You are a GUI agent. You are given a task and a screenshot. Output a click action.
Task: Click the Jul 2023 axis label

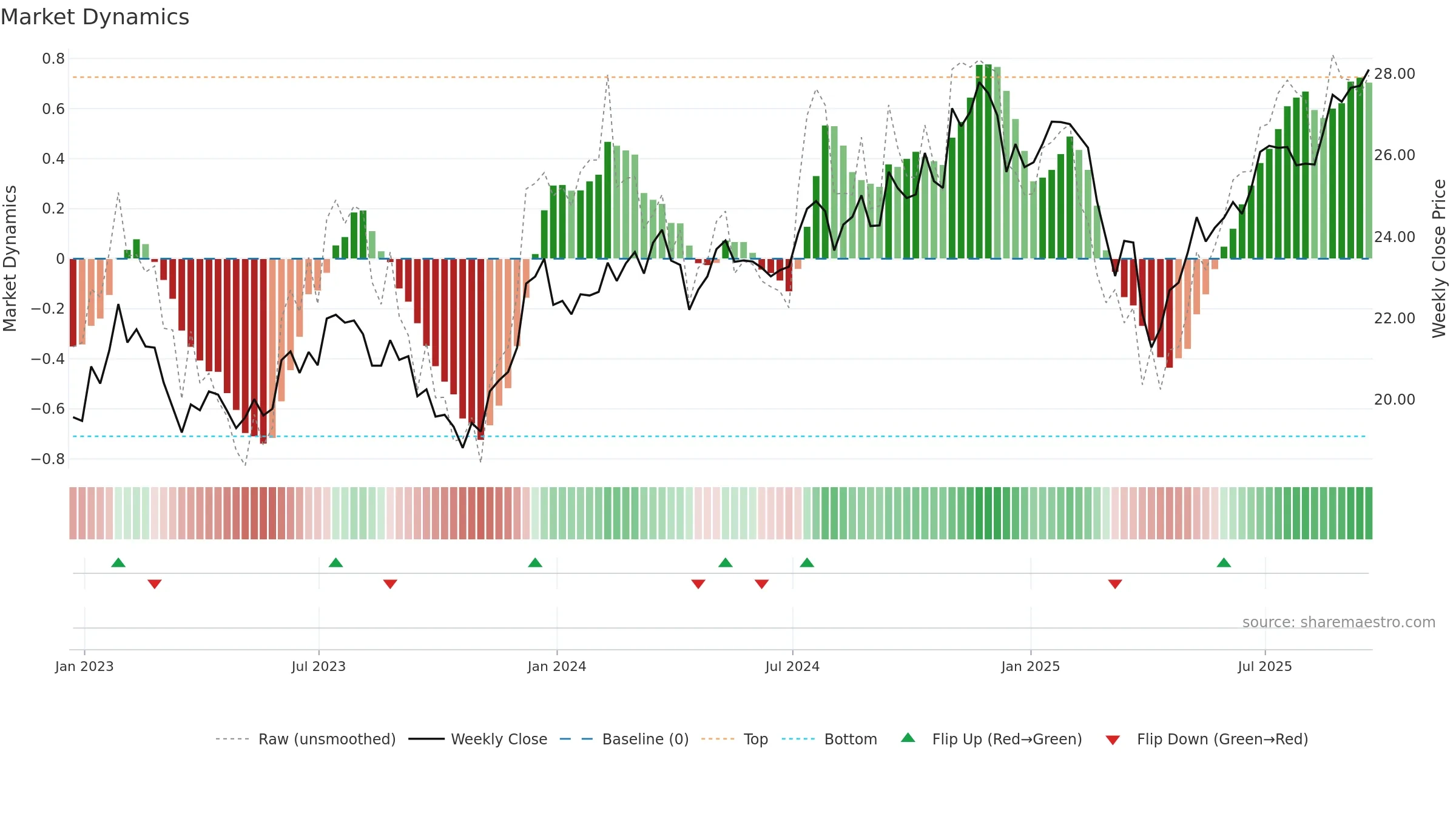click(x=318, y=666)
